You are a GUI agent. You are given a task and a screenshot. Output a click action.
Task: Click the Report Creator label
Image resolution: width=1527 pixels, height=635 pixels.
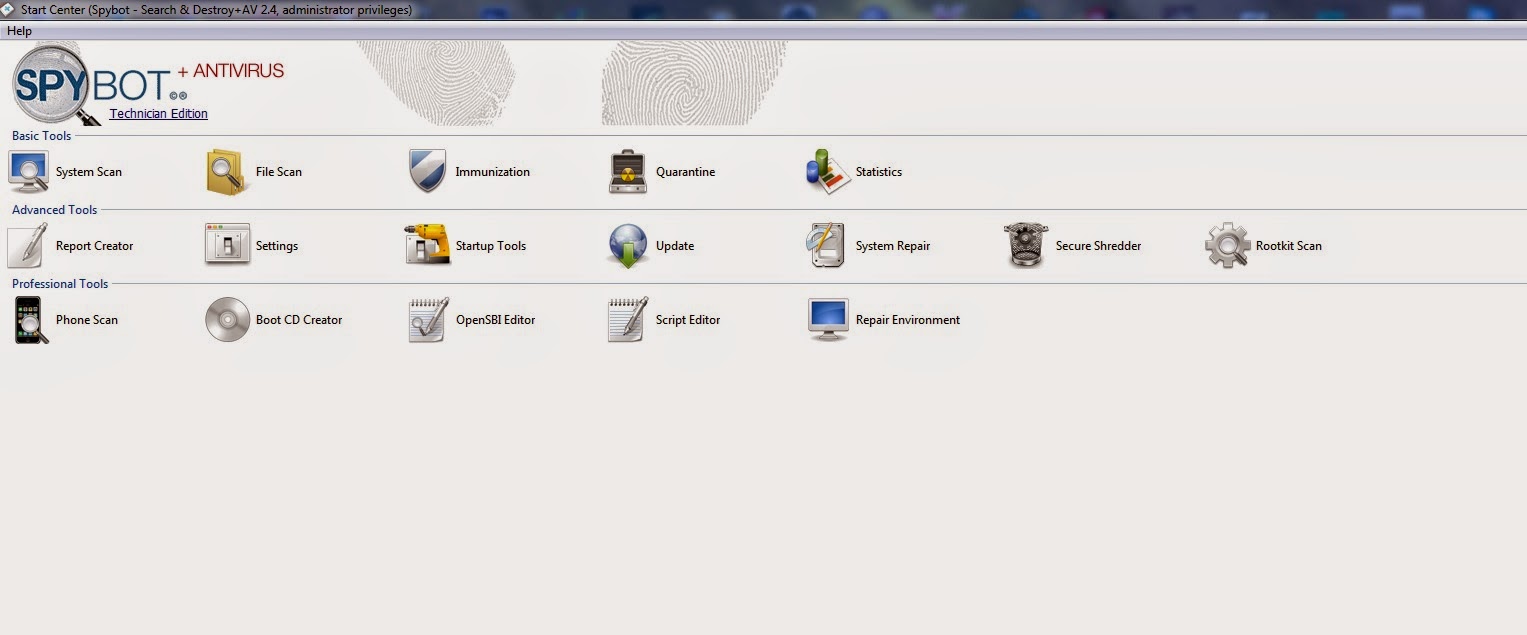point(95,246)
